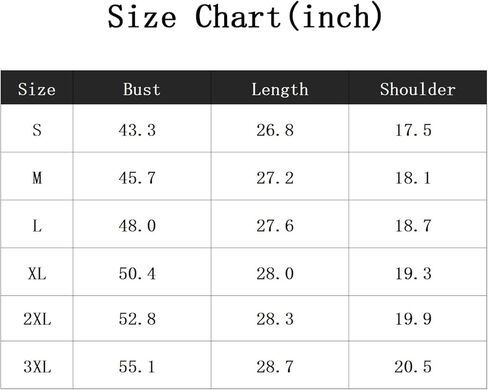Click the XL size row label

(x=37, y=274)
